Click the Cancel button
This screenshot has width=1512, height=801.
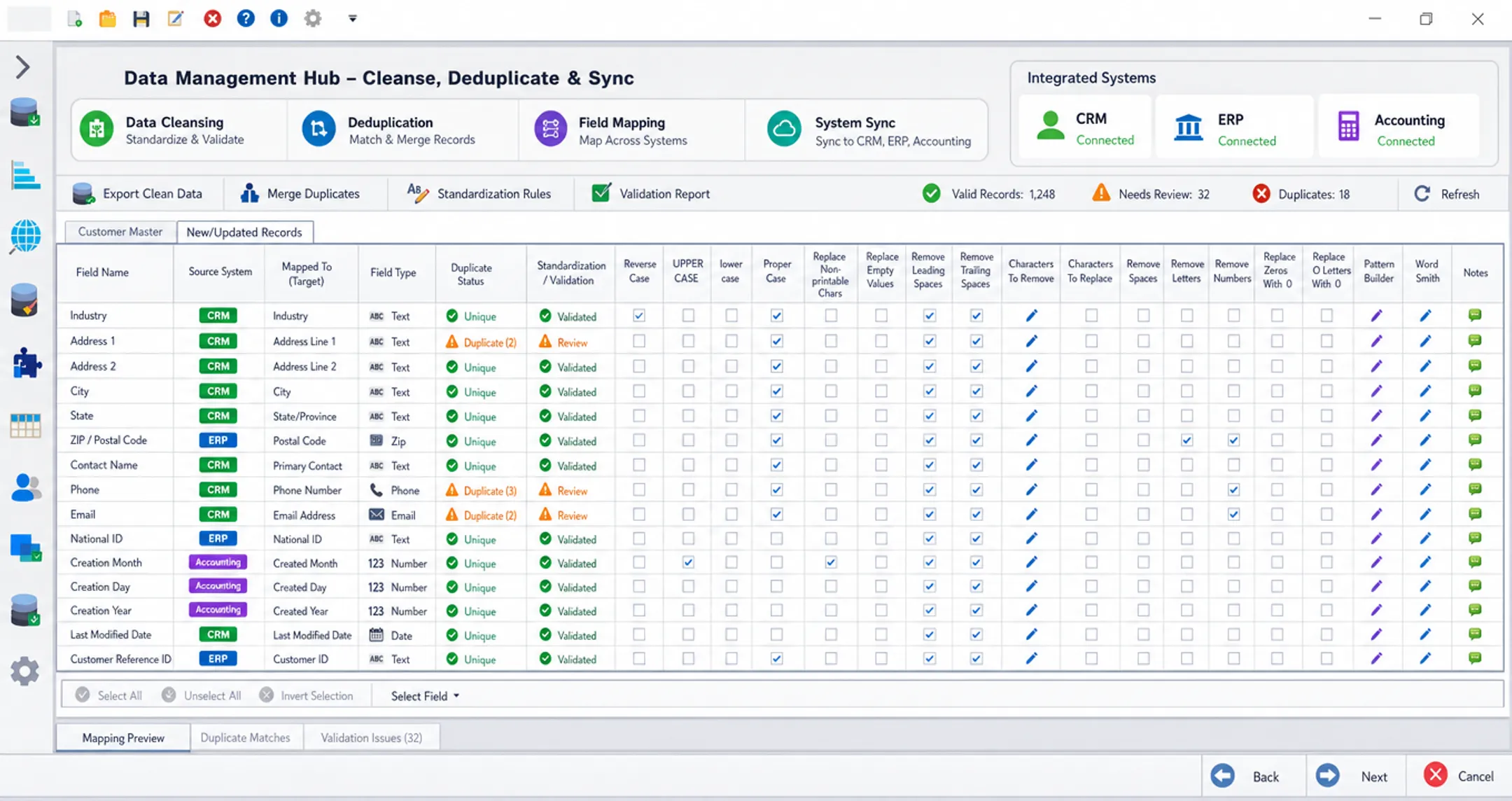point(1459,776)
